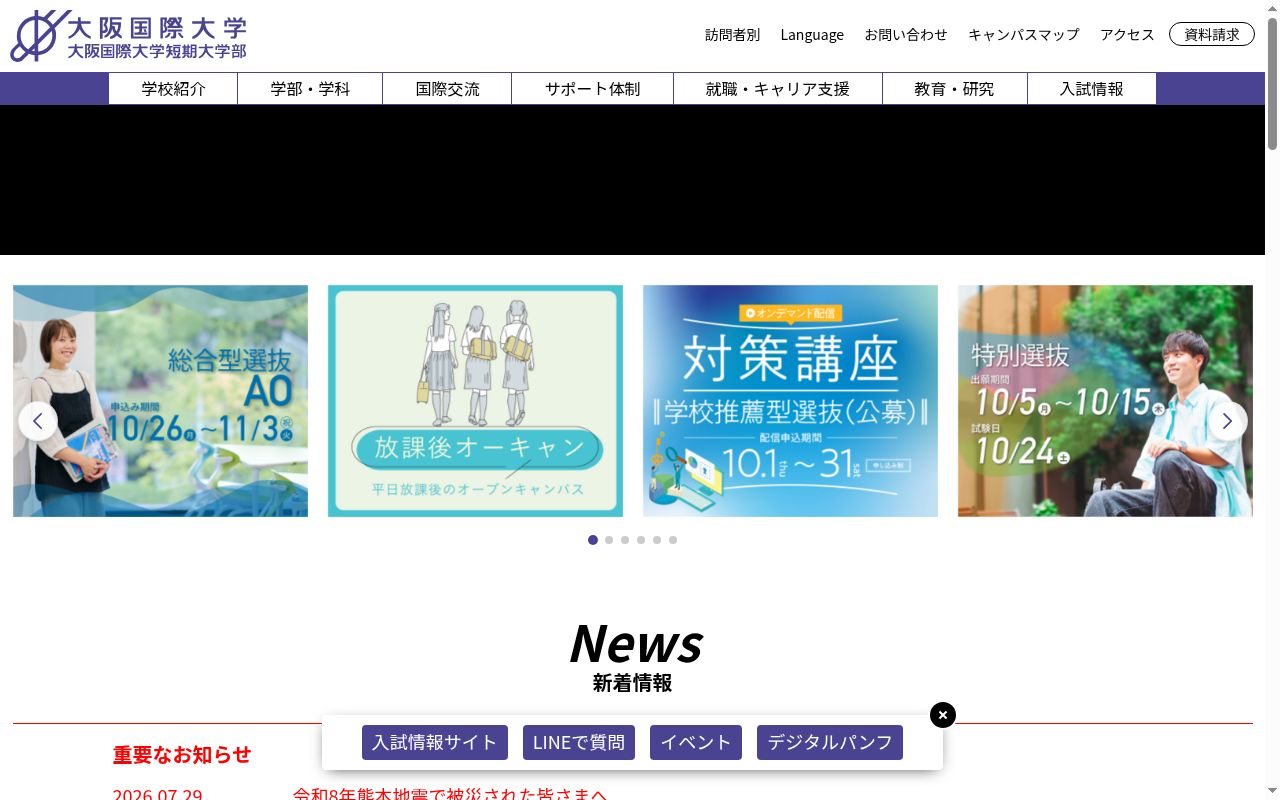
Task: Select the second carousel pagination dot
Action: coord(609,540)
